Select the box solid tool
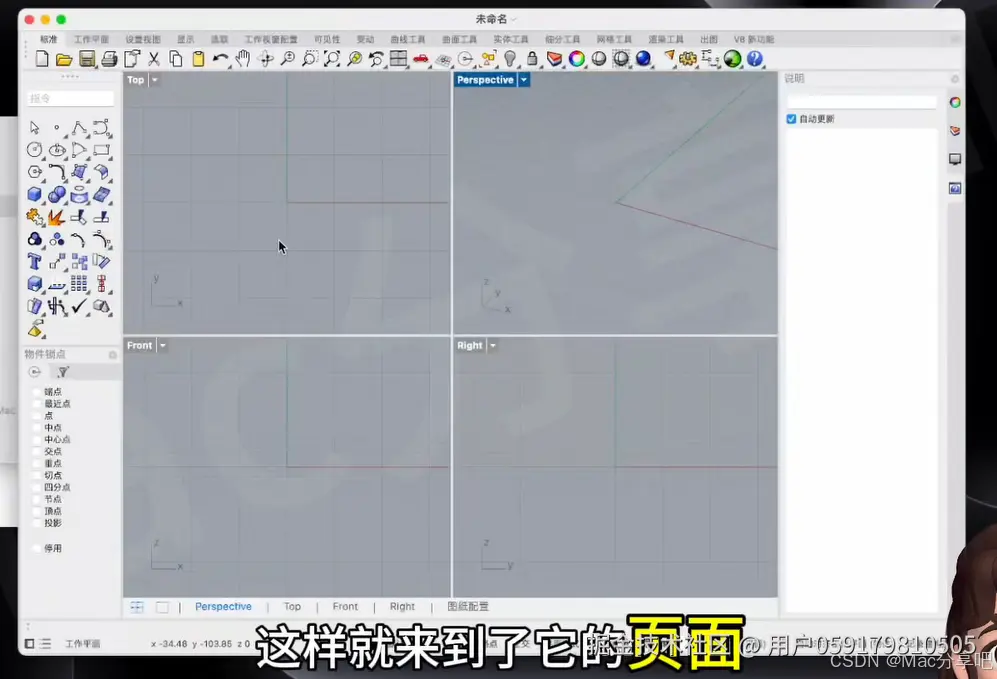997x679 pixels. 33,192
